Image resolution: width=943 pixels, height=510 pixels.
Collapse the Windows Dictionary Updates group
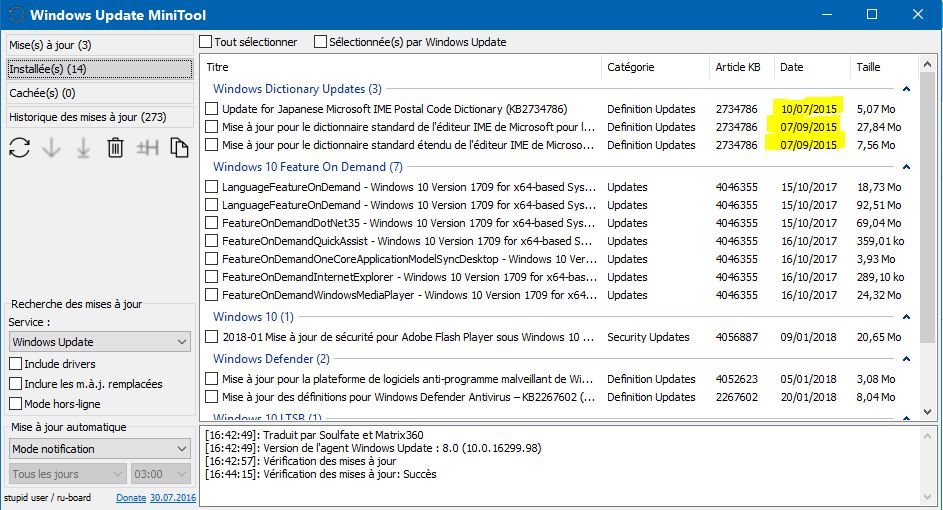click(906, 89)
